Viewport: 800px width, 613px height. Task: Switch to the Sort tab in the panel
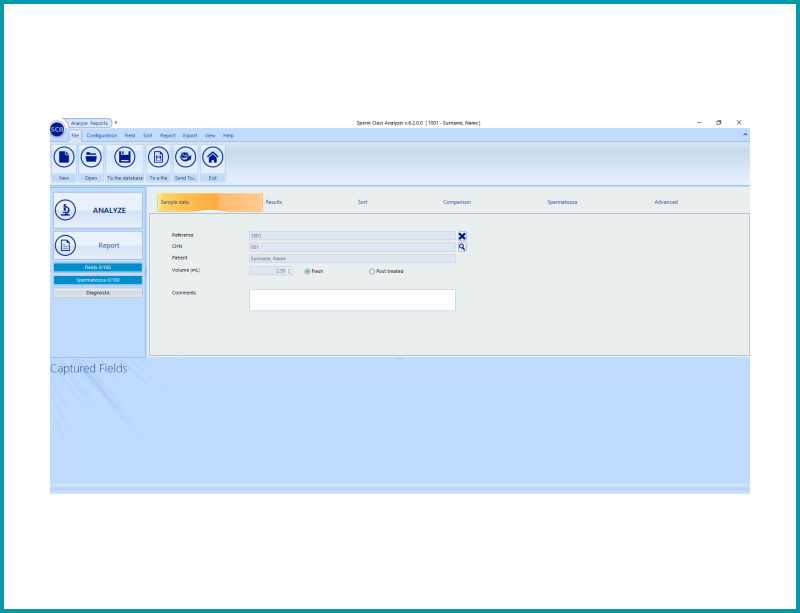pos(362,202)
